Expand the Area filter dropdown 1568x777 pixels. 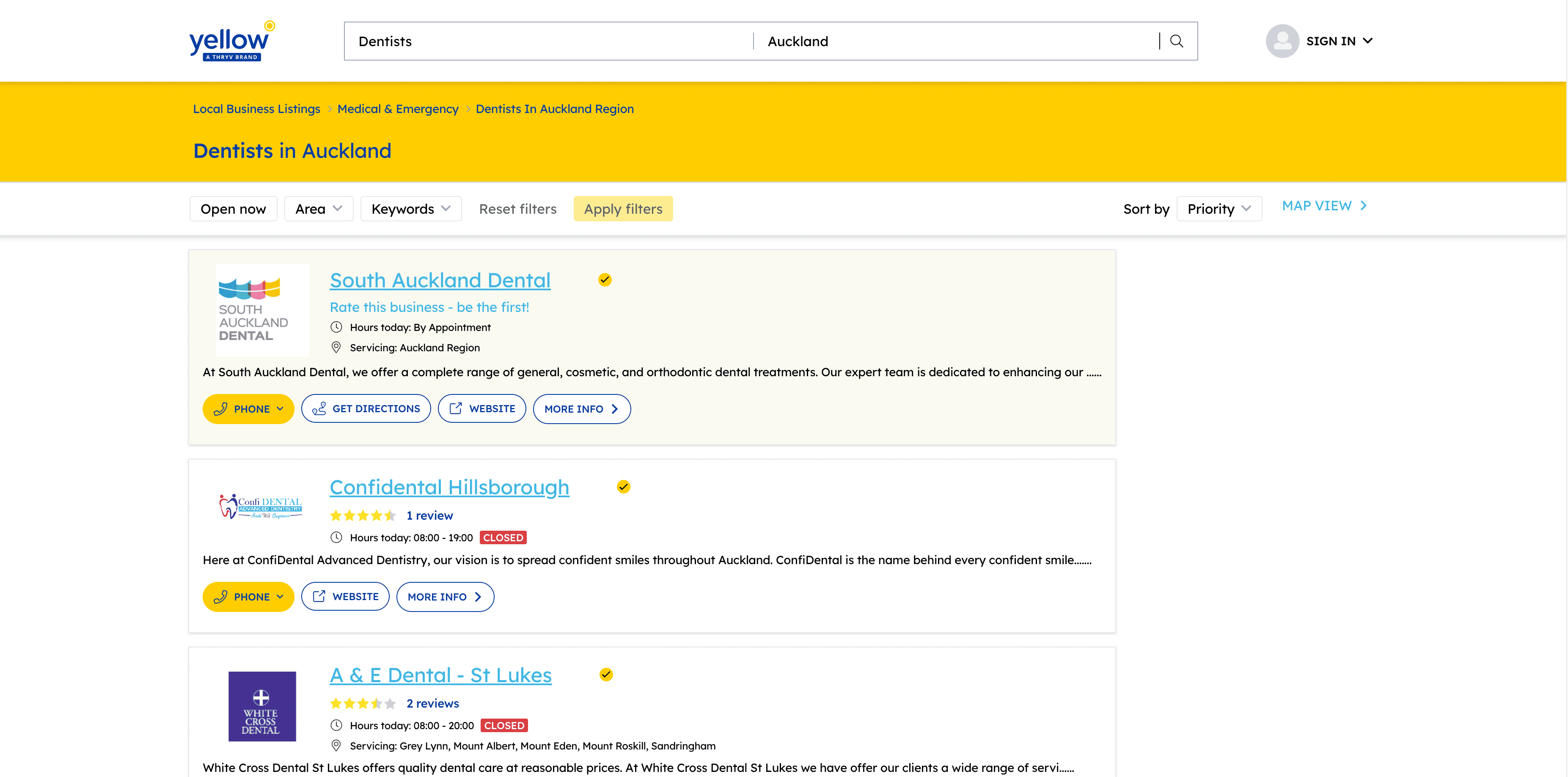(x=318, y=209)
